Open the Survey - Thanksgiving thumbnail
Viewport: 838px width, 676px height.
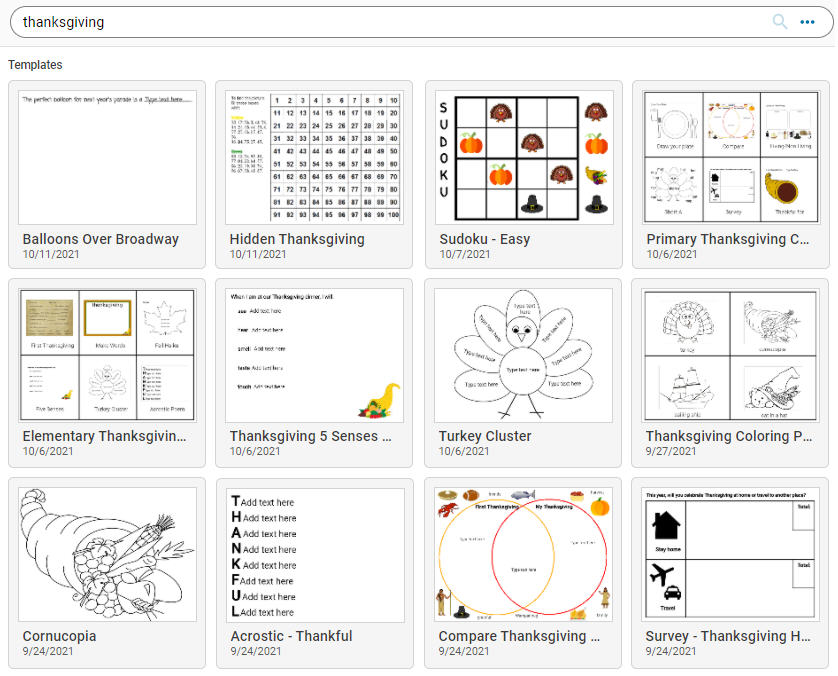tap(730, 555)
